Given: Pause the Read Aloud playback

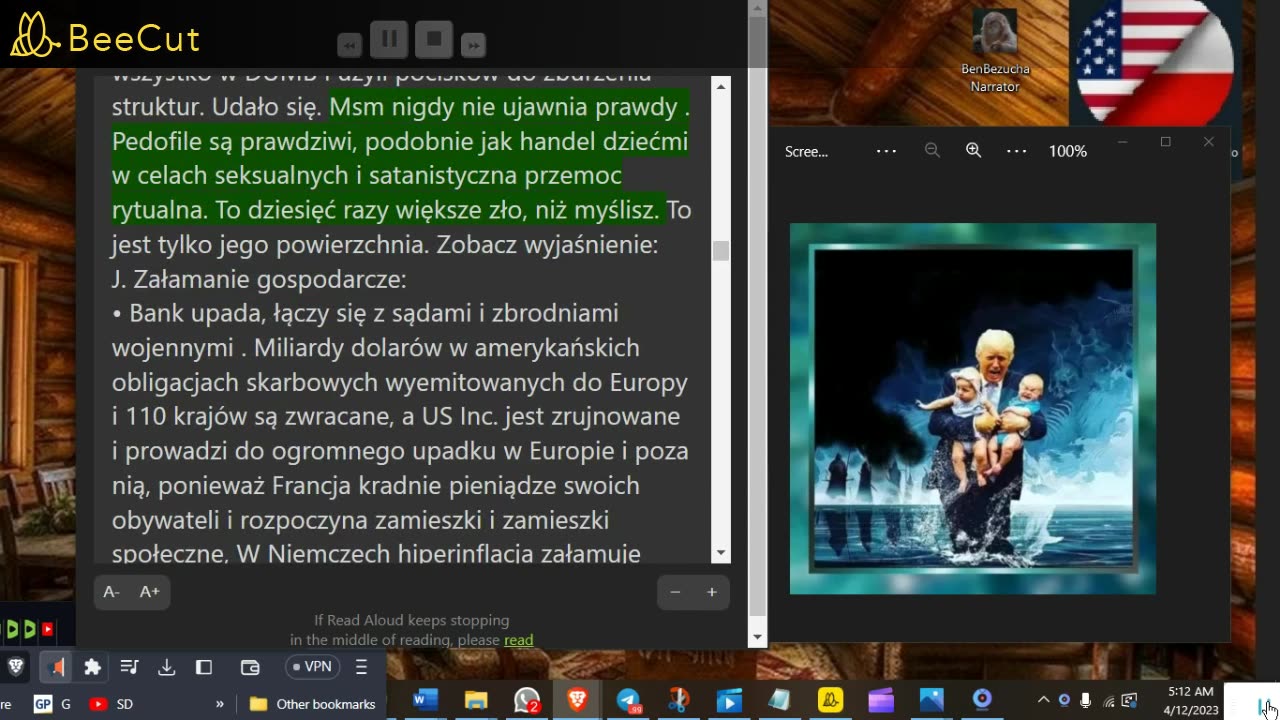Looking at the screenshot, I should pos(389,40).
